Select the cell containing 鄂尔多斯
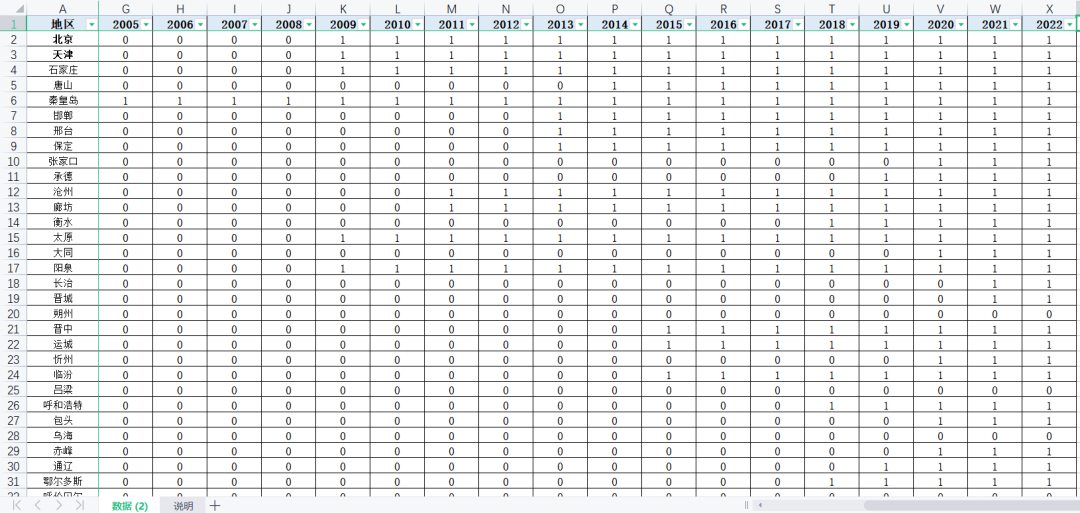 pyautogui.click(x=63, y=481)
